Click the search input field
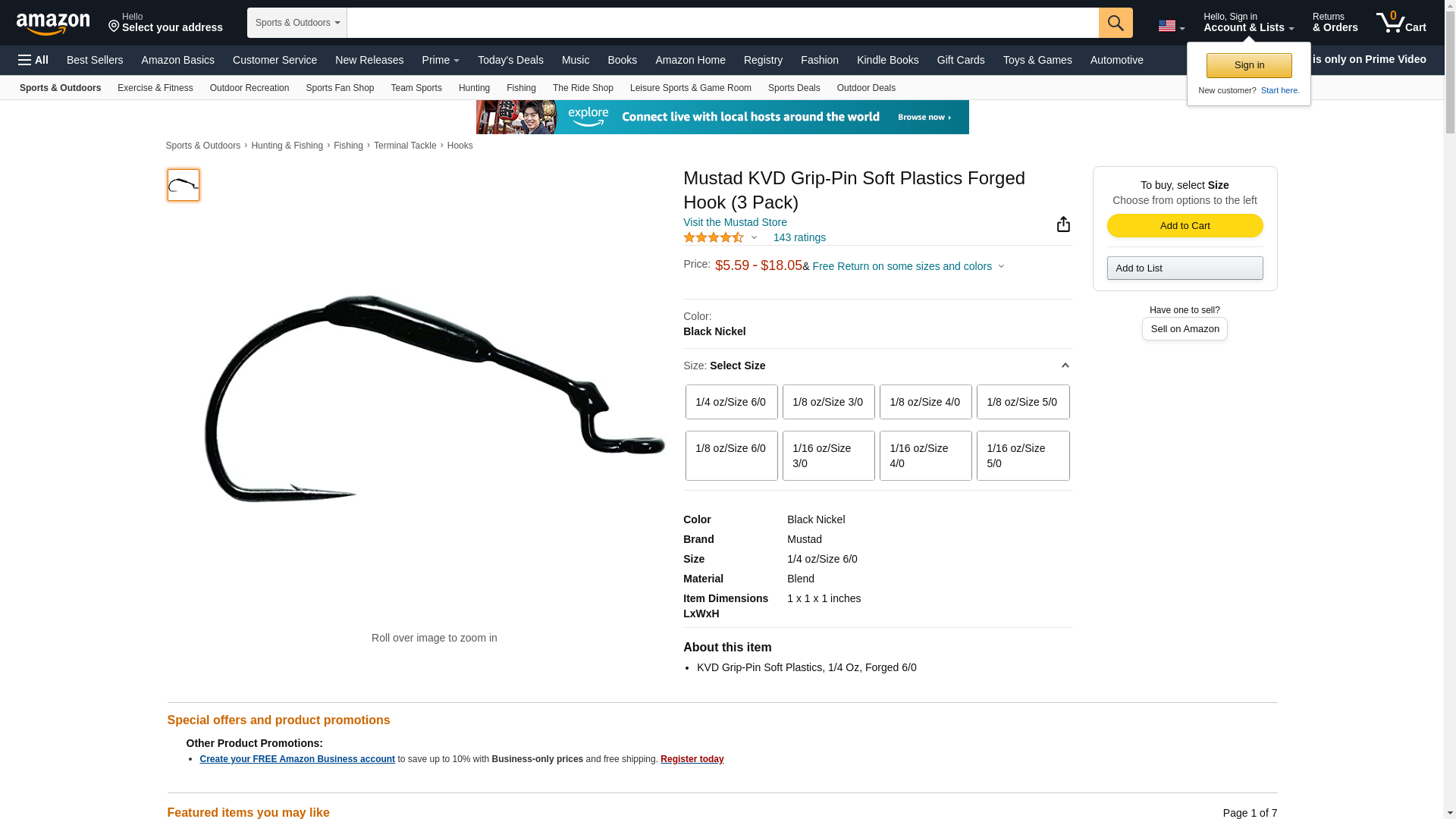This screenshot has width=1456, height=819. click(x=722, y=23)
